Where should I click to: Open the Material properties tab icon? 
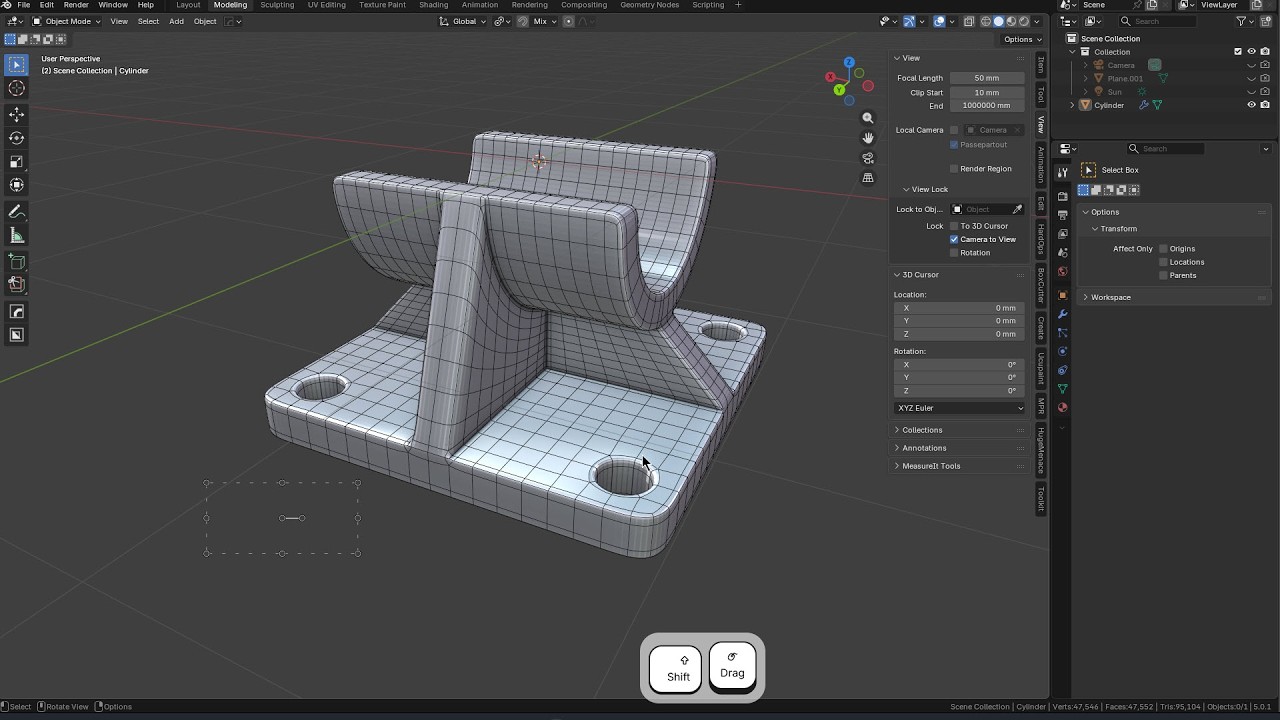(1062, 407)
